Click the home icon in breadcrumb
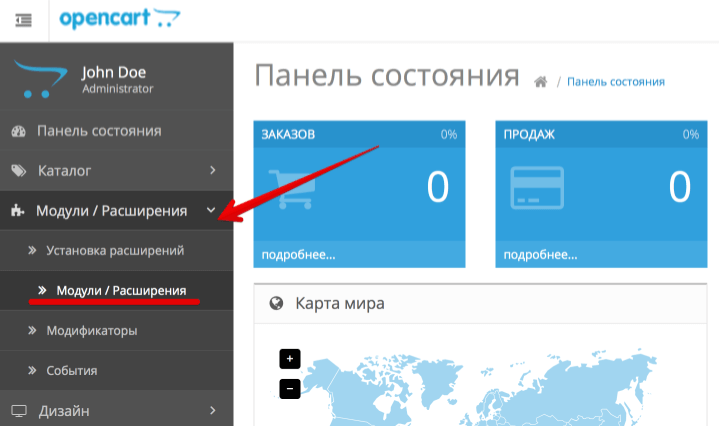The image size is (719, 426). click(541, 82)
